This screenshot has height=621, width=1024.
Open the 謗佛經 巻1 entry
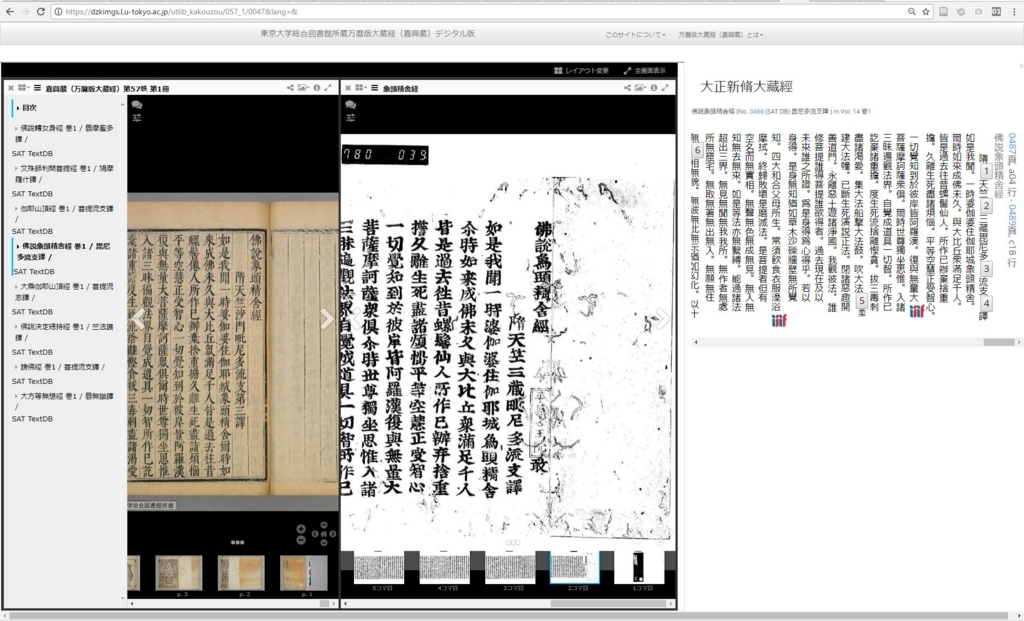(59, 367)
